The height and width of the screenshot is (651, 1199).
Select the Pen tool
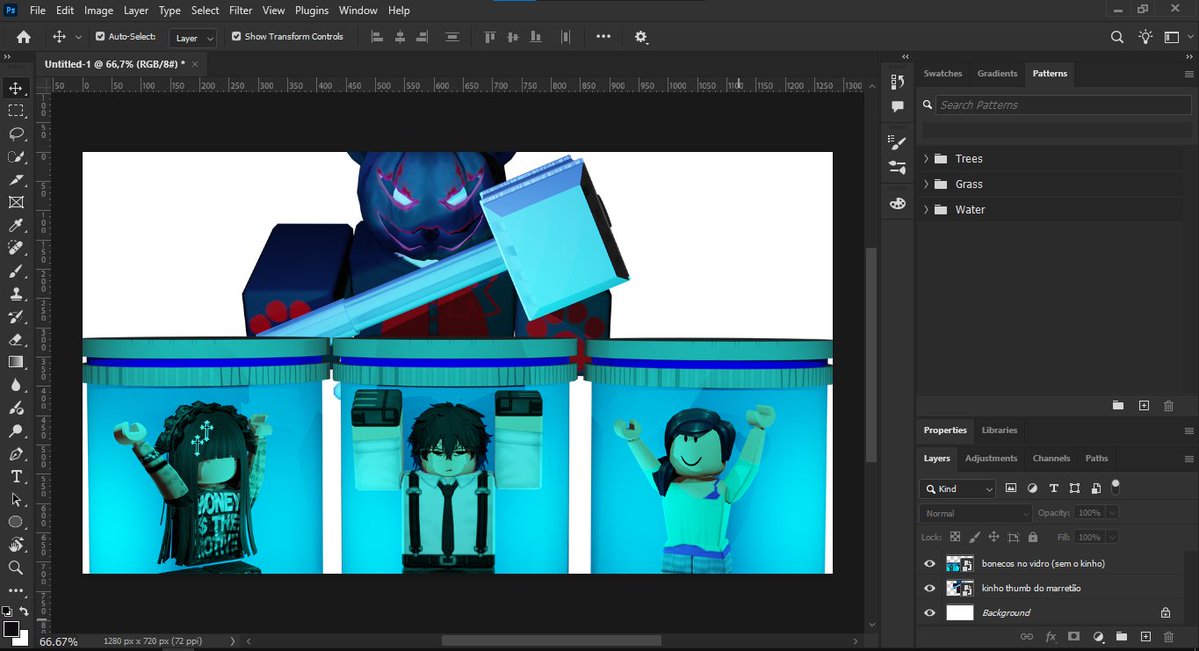click(x=16, y=454)
